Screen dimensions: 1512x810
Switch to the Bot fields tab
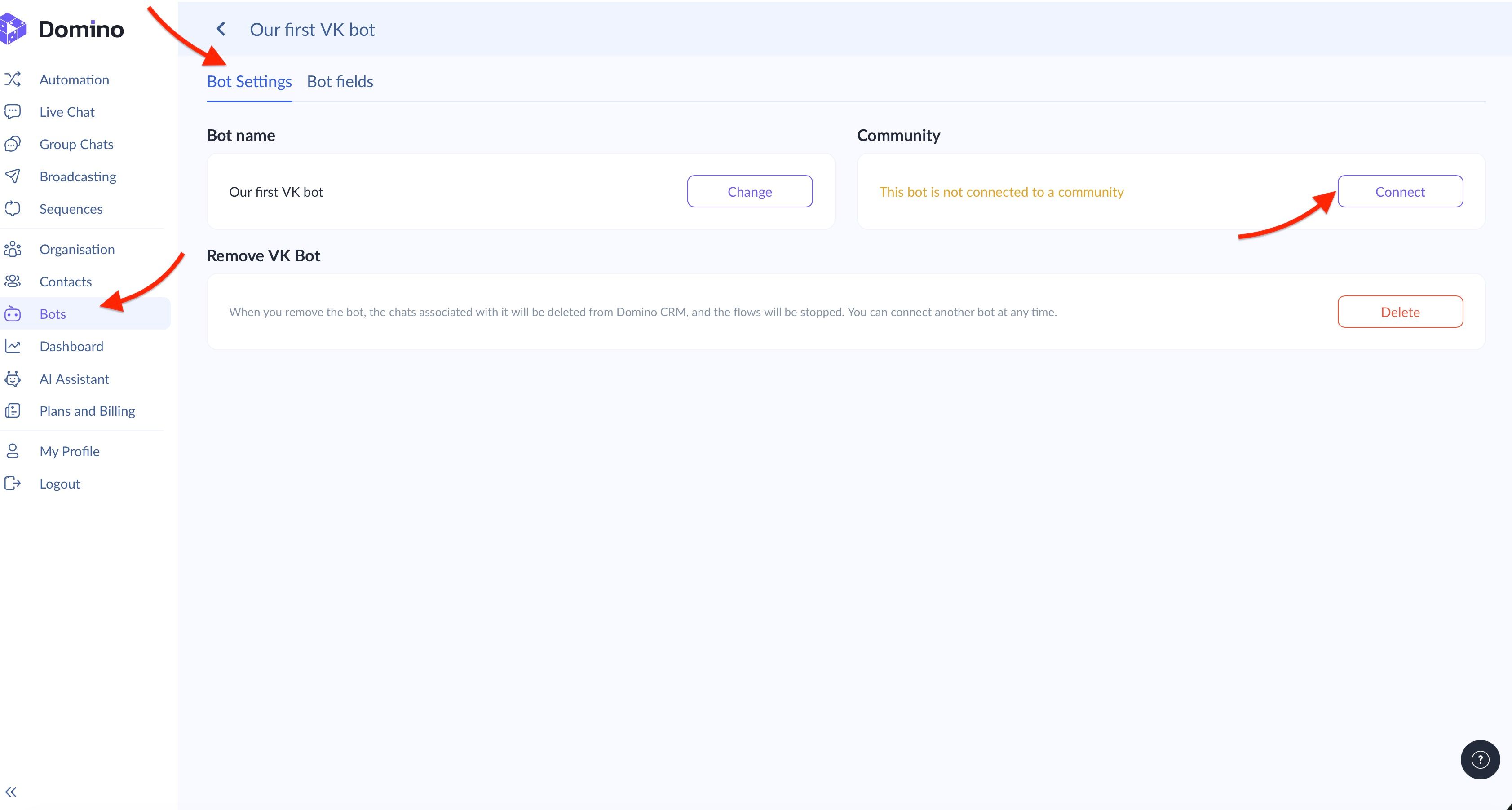point(340,82)
